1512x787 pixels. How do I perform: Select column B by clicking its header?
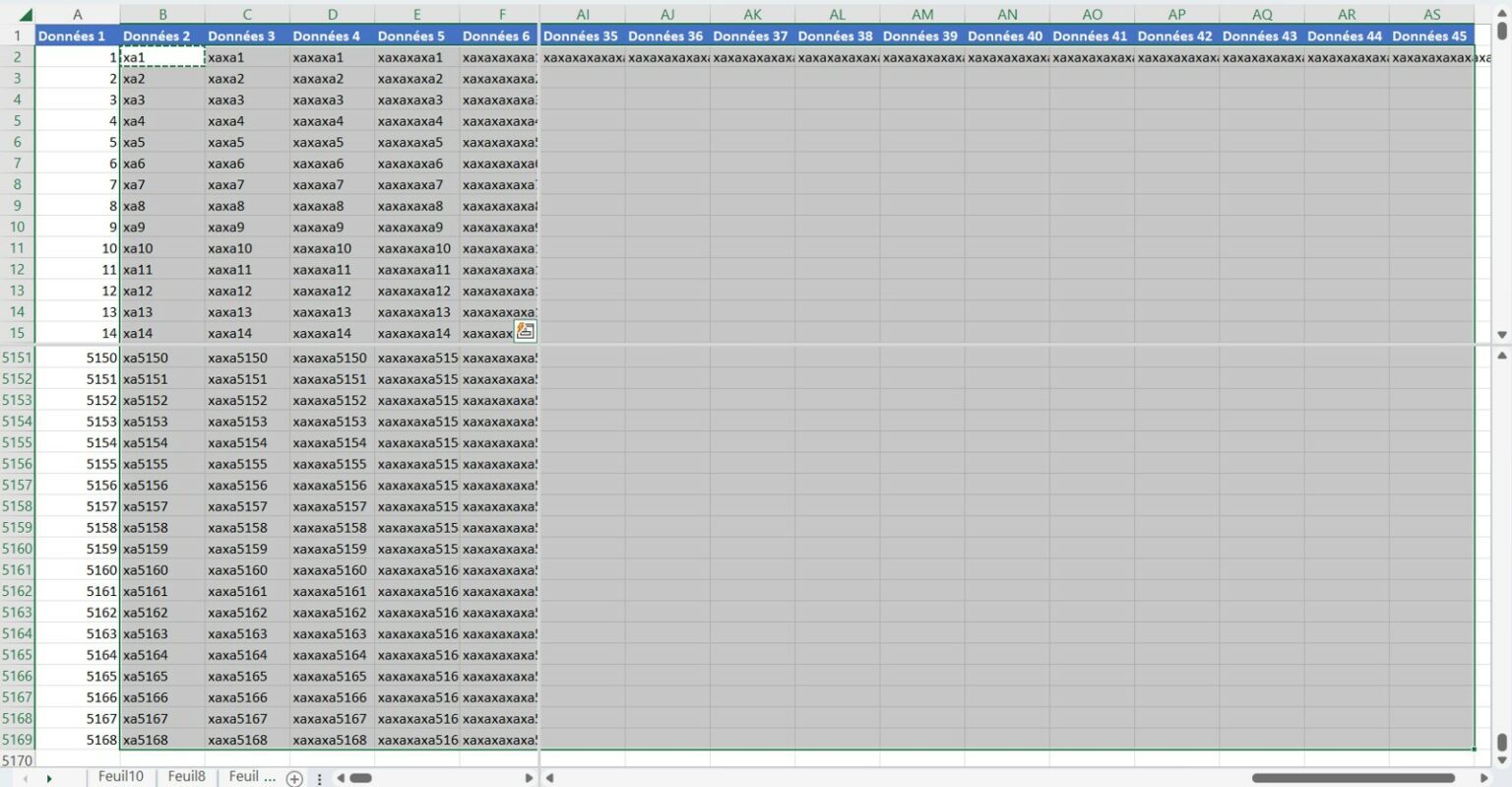(x=161, y=14)
